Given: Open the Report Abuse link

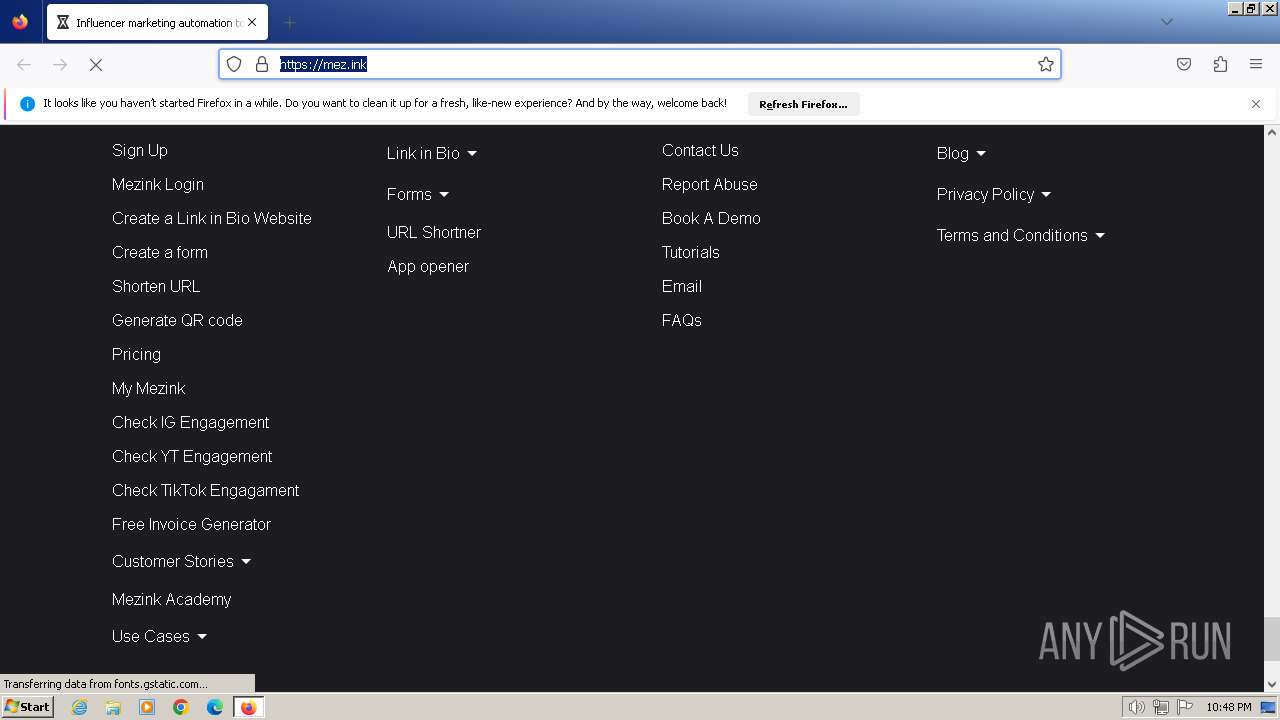Looking at the screenshot, I should (x=709, y=184).
